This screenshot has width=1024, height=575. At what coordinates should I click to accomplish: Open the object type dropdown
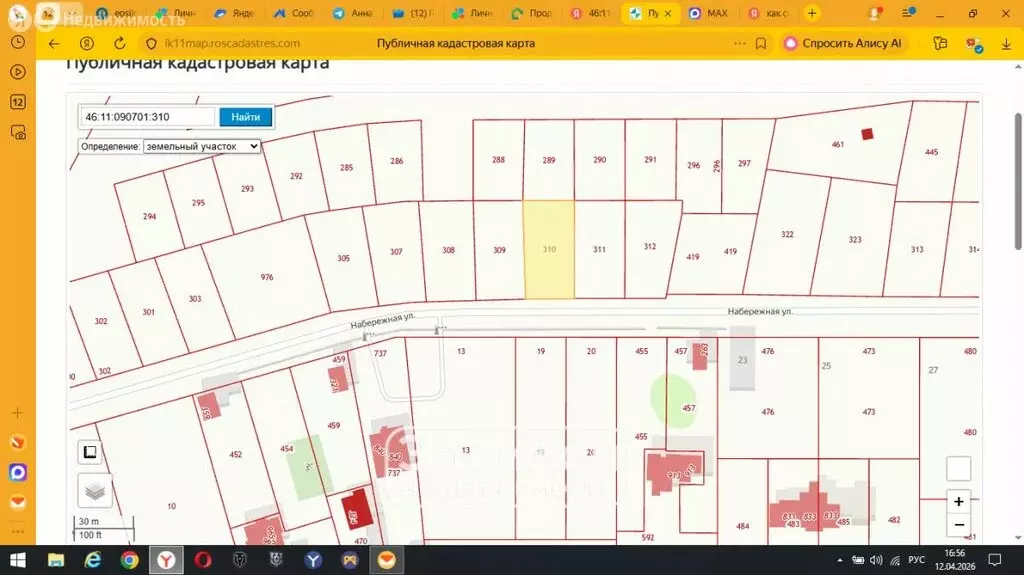point(202,146)
